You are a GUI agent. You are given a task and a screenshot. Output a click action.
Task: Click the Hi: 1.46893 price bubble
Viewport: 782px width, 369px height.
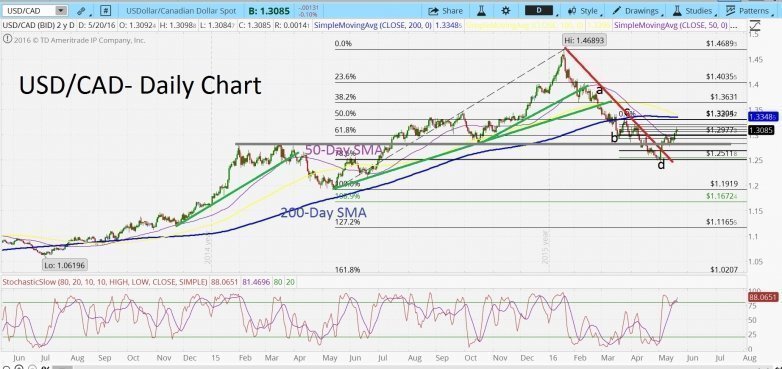pos(585,40)
